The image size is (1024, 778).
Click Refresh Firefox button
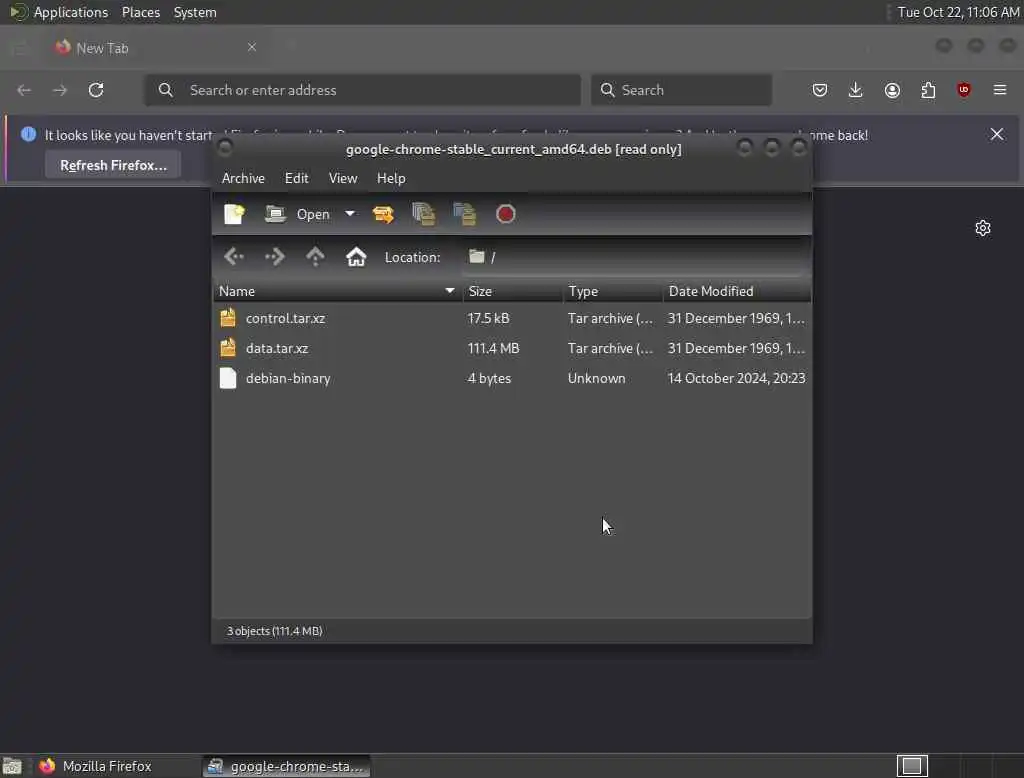point(113,165)
